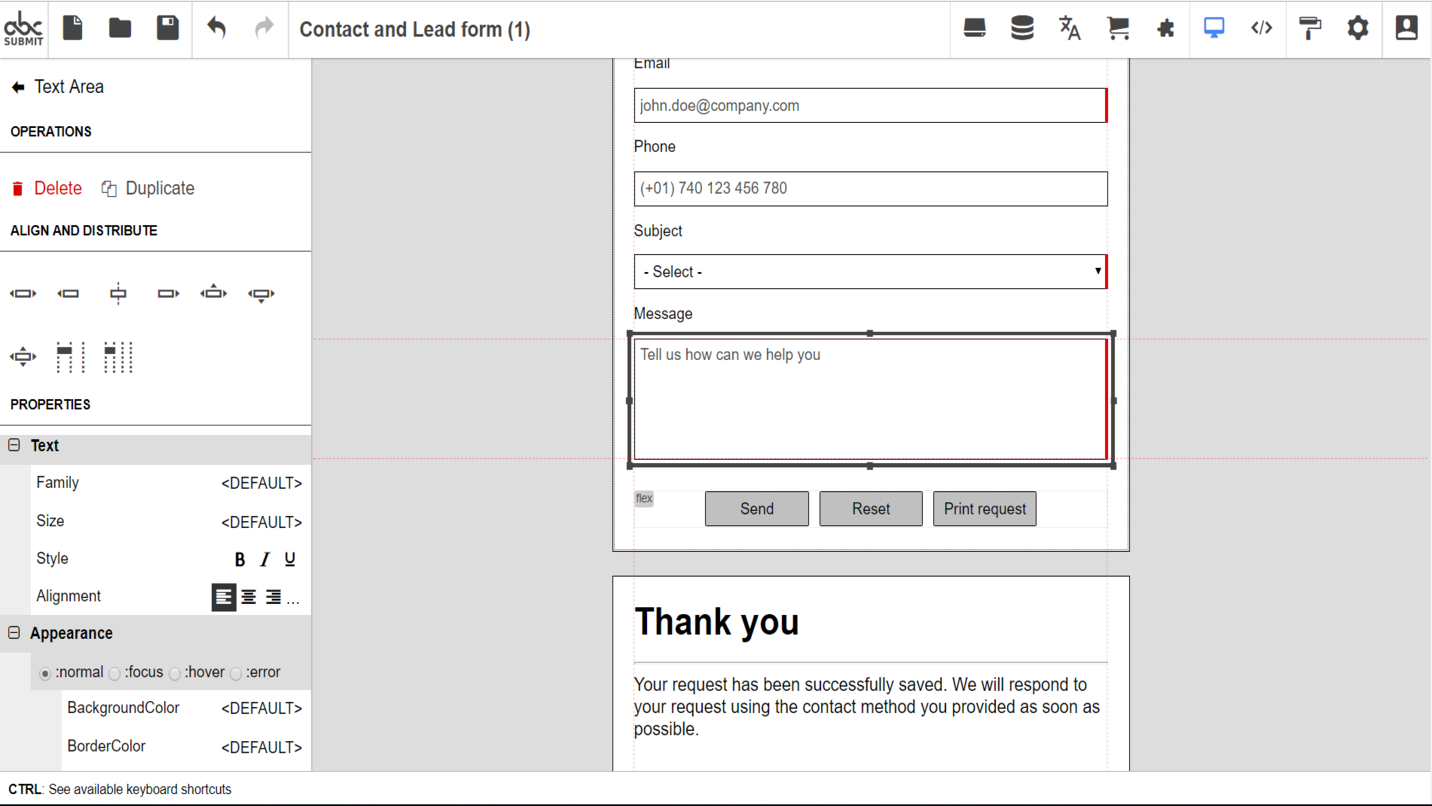Open the shopping cart icon
This screenshot has height=806, width=1432.
pos(1118,28)
